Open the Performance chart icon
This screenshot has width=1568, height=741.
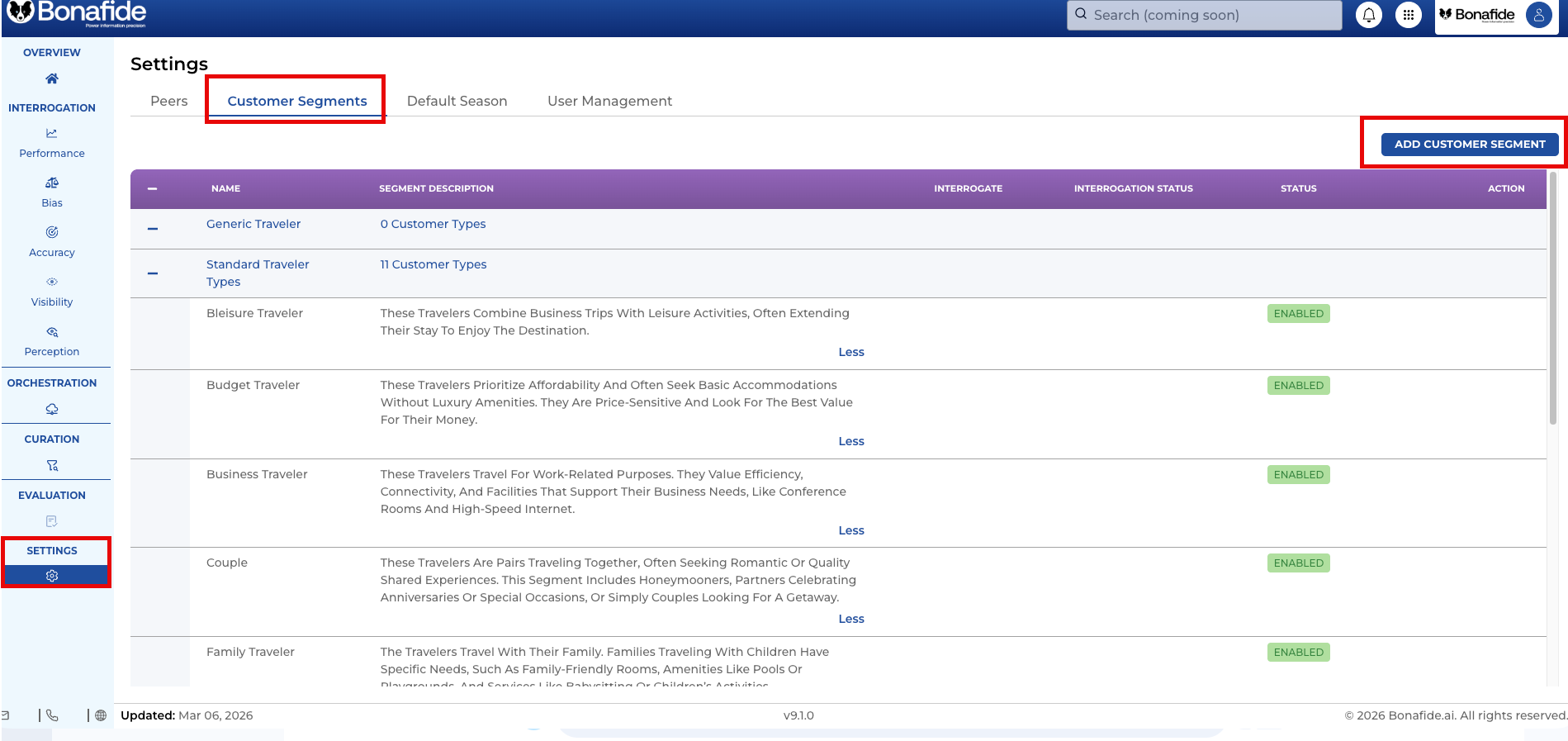tap(52, 133)
